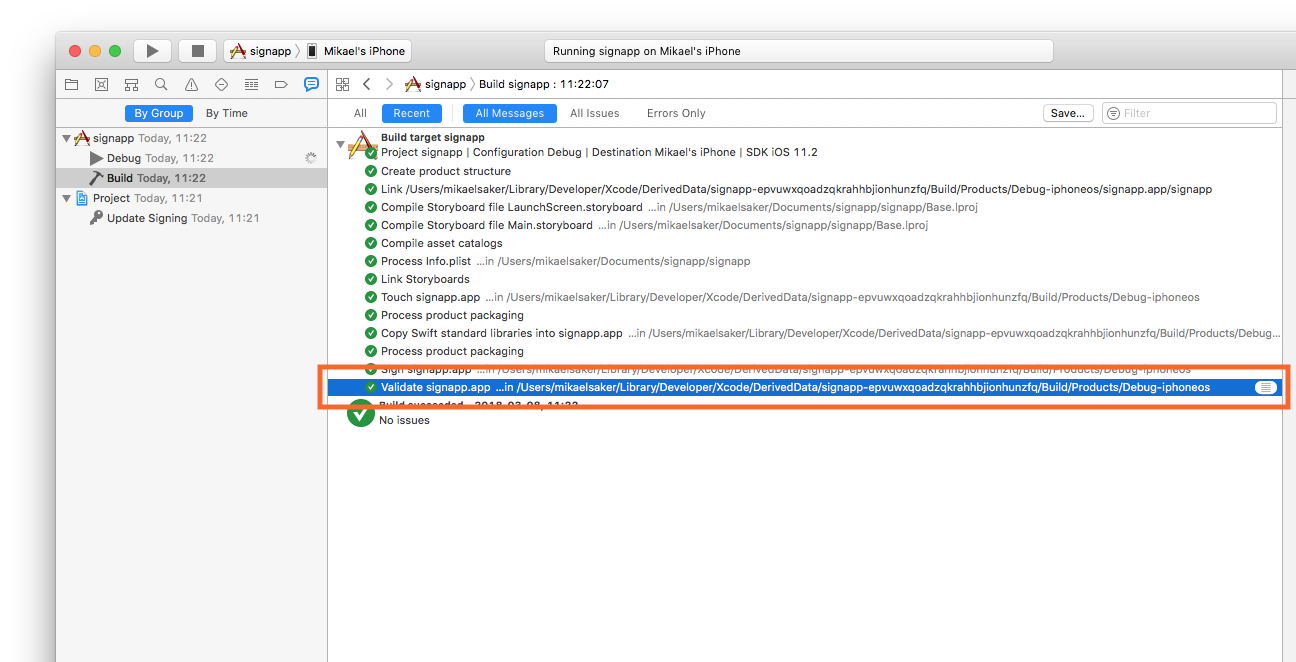Screen dimensions: 1296x662
Task: Click the Save... button
Action: (1067, 114)
